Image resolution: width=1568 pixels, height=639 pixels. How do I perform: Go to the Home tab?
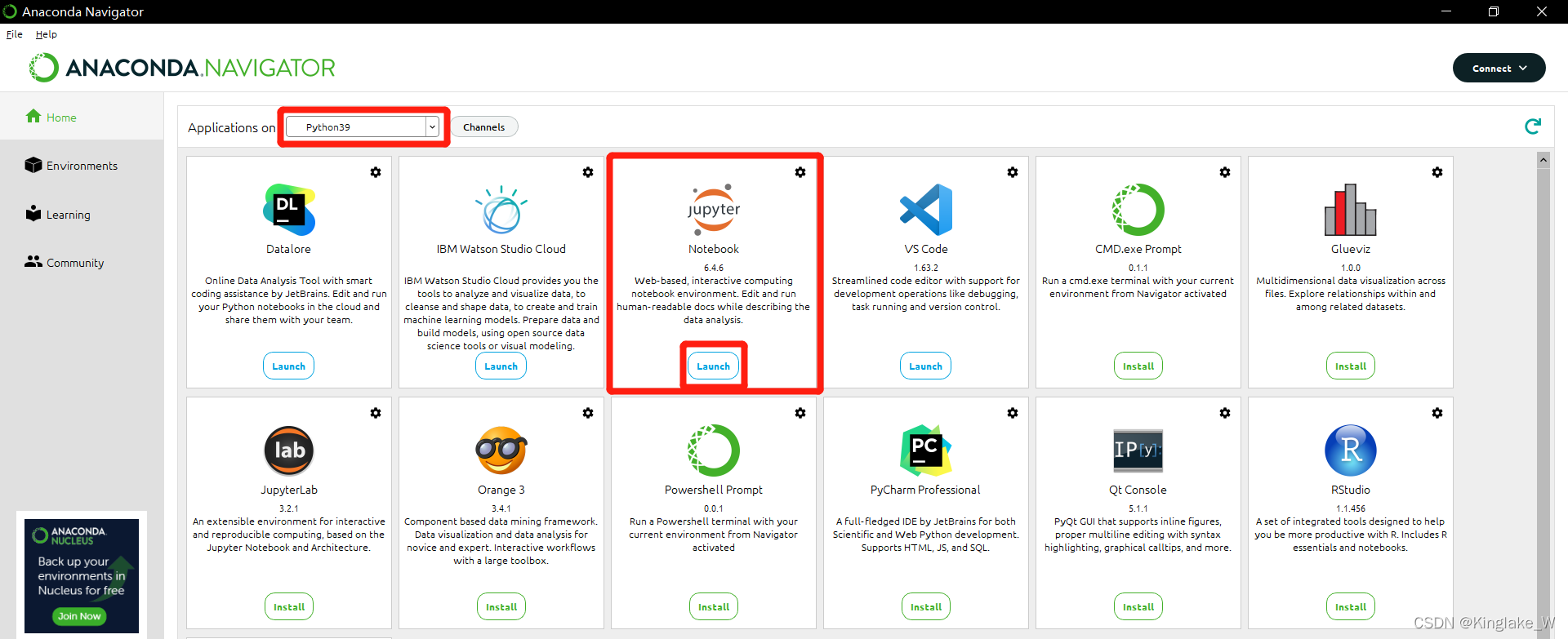82,117
